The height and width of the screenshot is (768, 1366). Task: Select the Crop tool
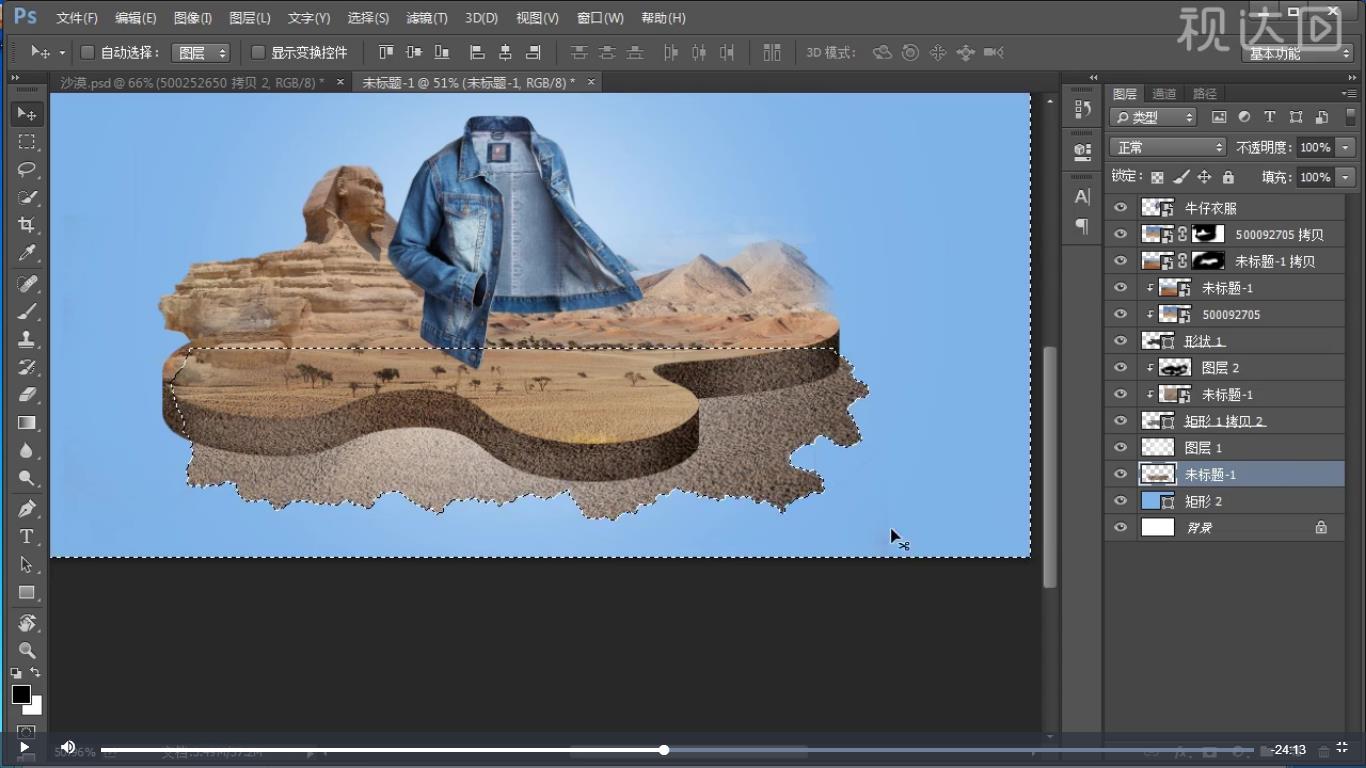pyautogui.click(x=27, y=225)
